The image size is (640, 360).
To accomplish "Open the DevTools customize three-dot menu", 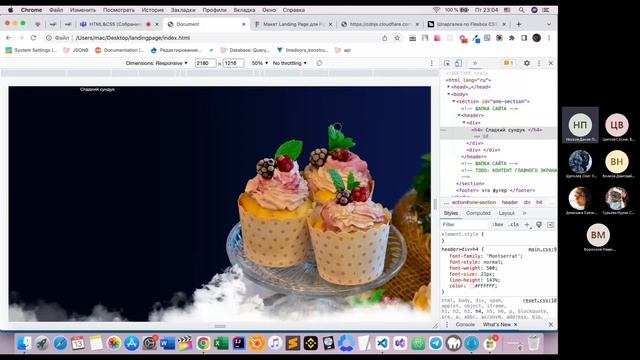I will (x=539, y=63).
